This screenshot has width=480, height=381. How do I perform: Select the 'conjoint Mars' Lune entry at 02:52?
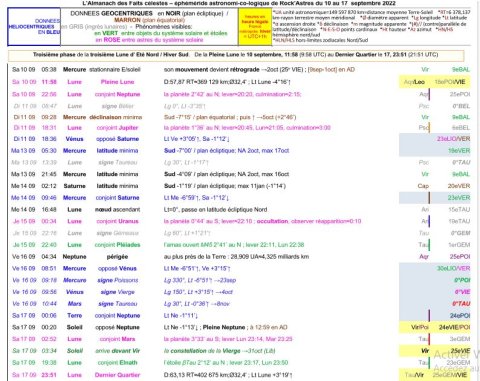point(117,339)
